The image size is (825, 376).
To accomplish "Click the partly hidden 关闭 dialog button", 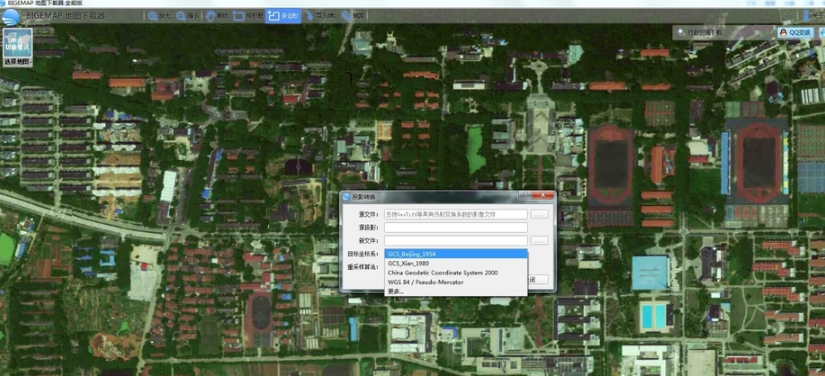I will (x=538, y=280).
